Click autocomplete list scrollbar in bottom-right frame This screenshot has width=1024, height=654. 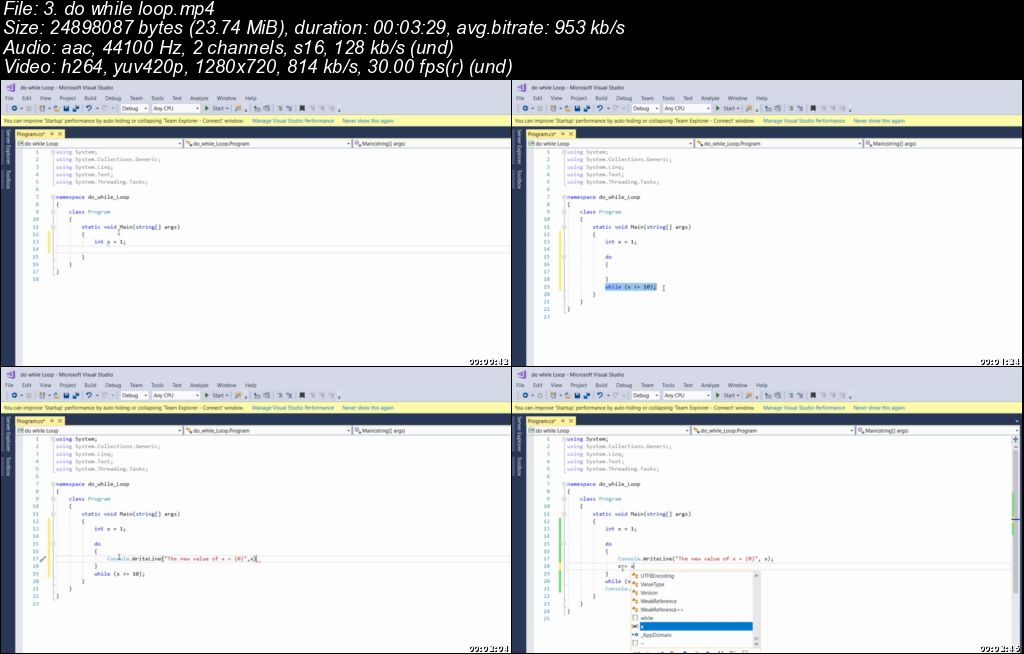756,611
